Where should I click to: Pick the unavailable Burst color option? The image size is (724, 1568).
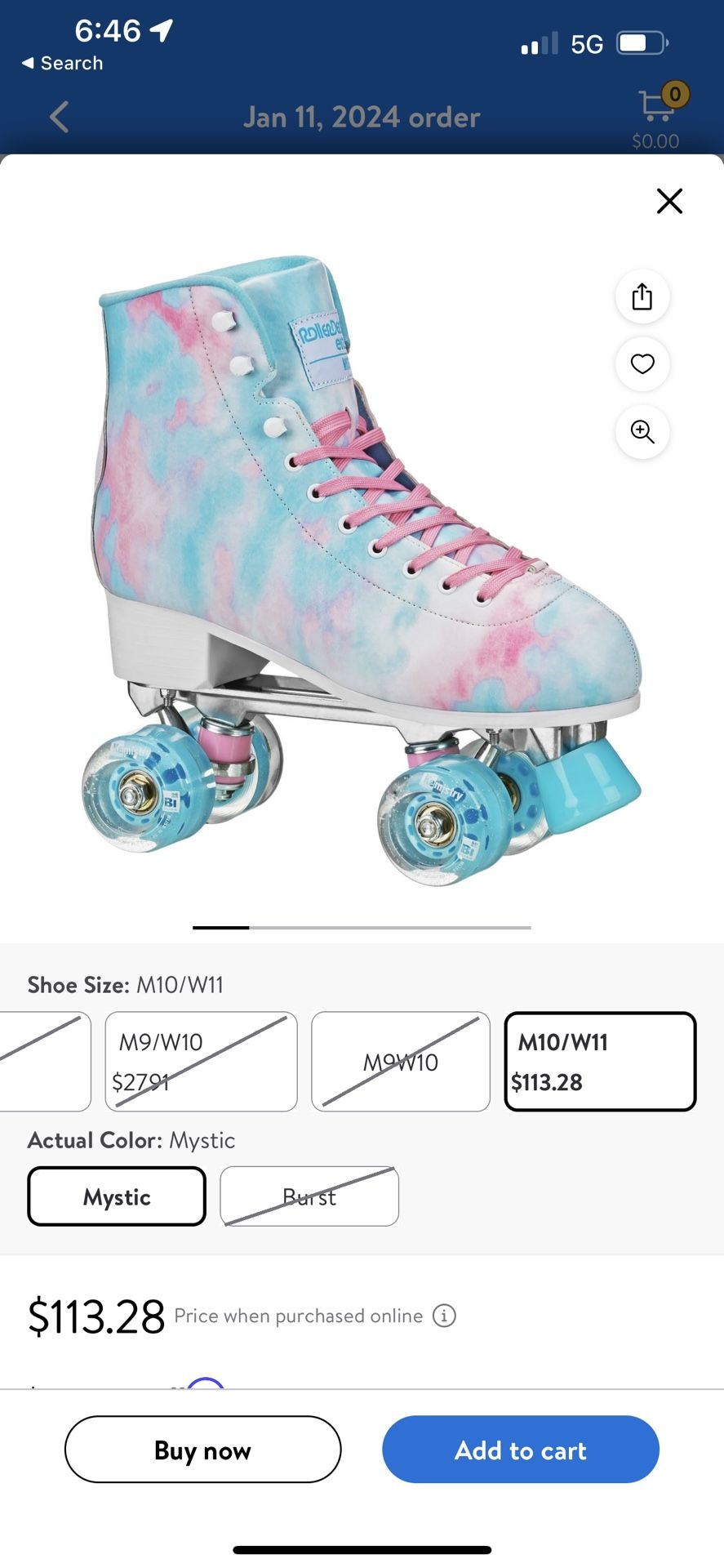[x=309, y=1196]
